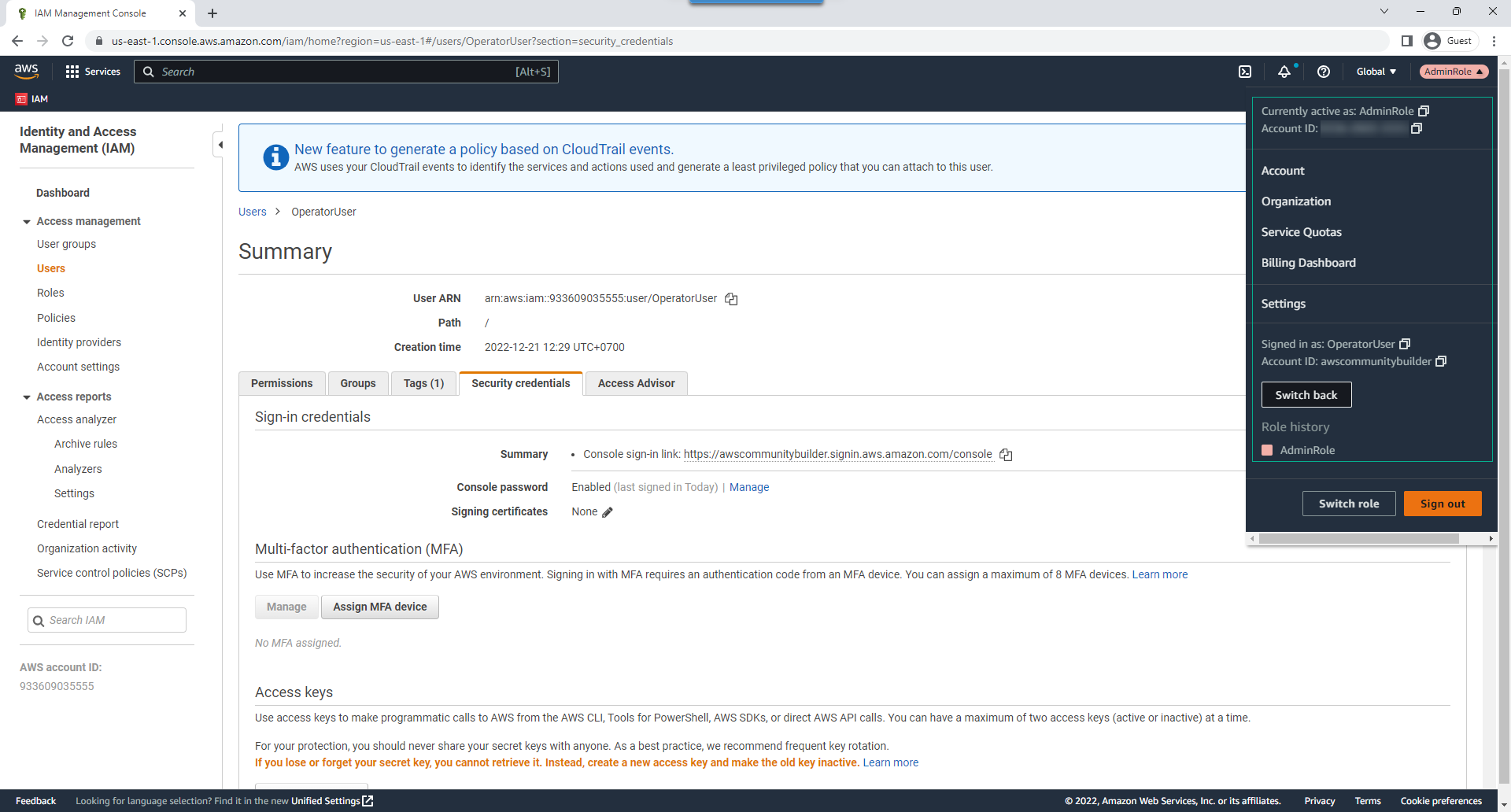Open the Services grid menu

(93, 72)
